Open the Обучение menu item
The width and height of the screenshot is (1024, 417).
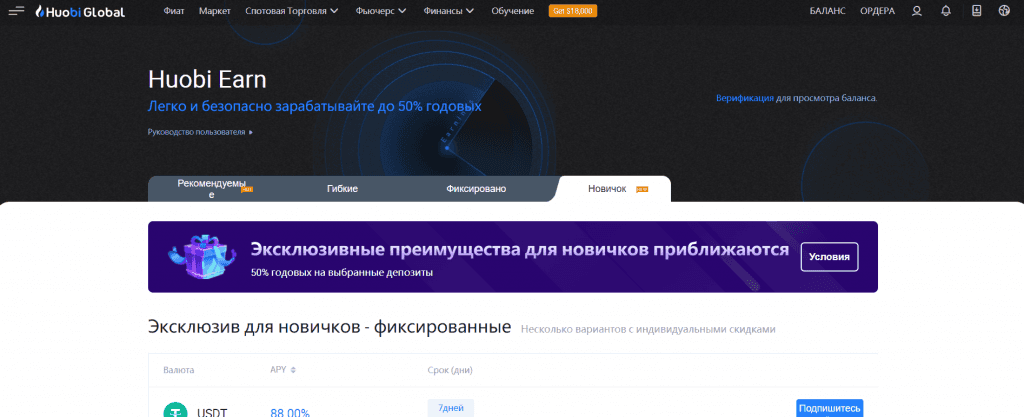[513, 11]
